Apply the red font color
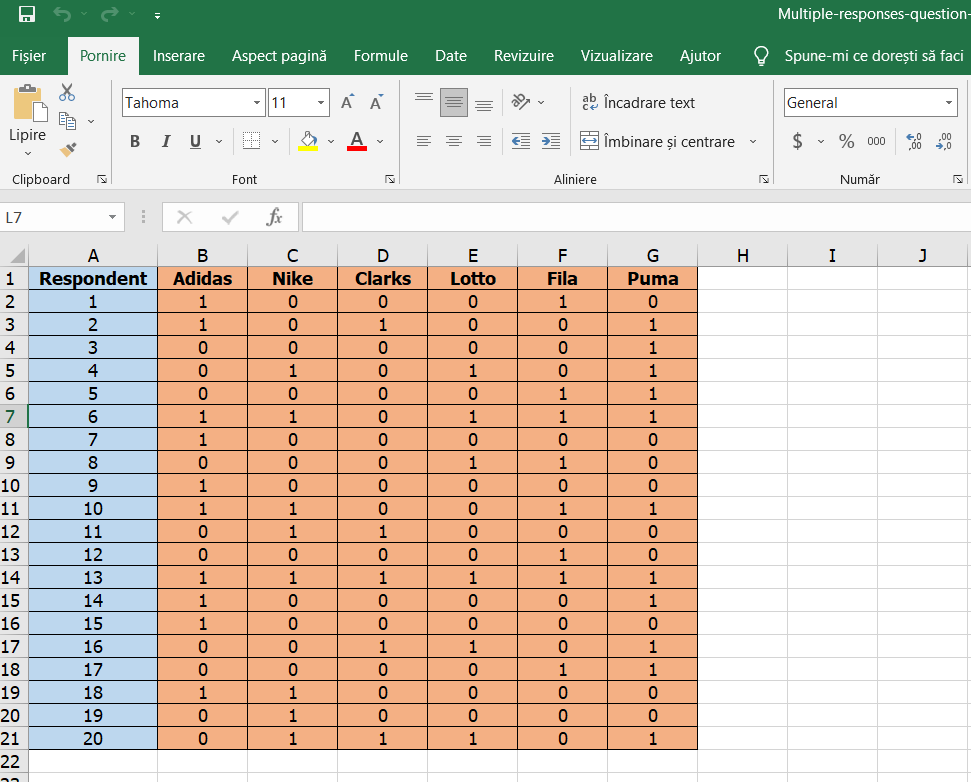 357,141
